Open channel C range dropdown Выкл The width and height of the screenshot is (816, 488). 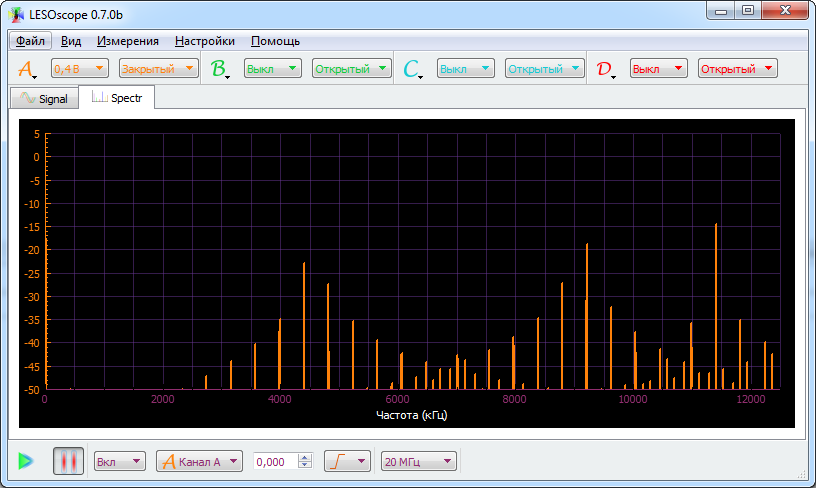(466, 69)
